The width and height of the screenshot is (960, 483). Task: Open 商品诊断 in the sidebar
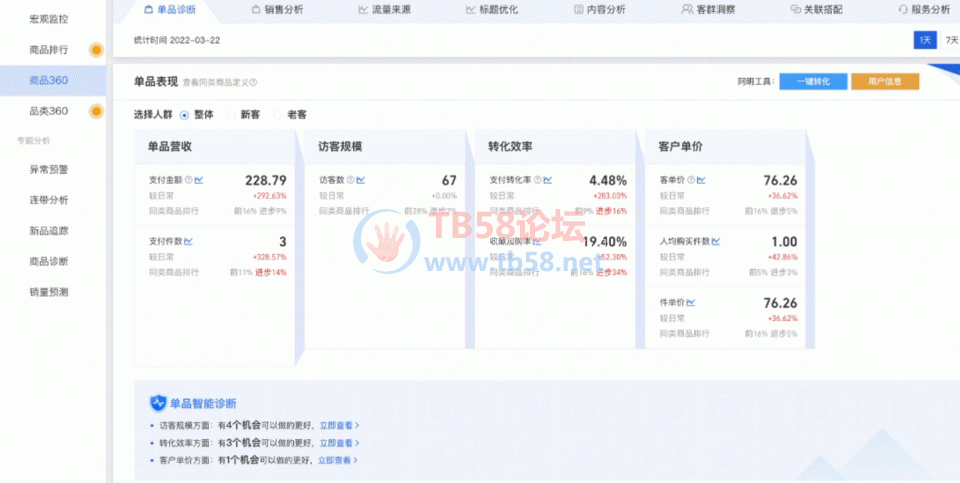(x=49, y=261)
